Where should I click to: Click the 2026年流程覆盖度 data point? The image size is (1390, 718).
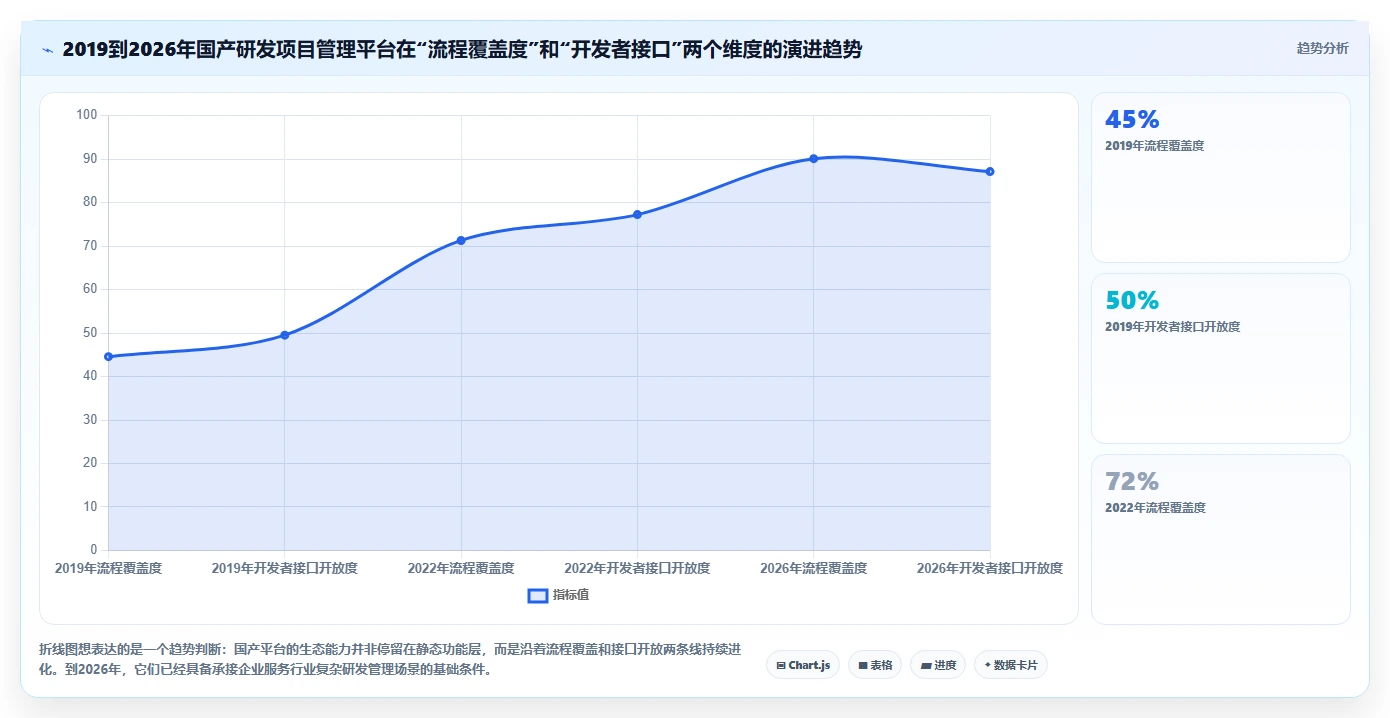point(813,159)
